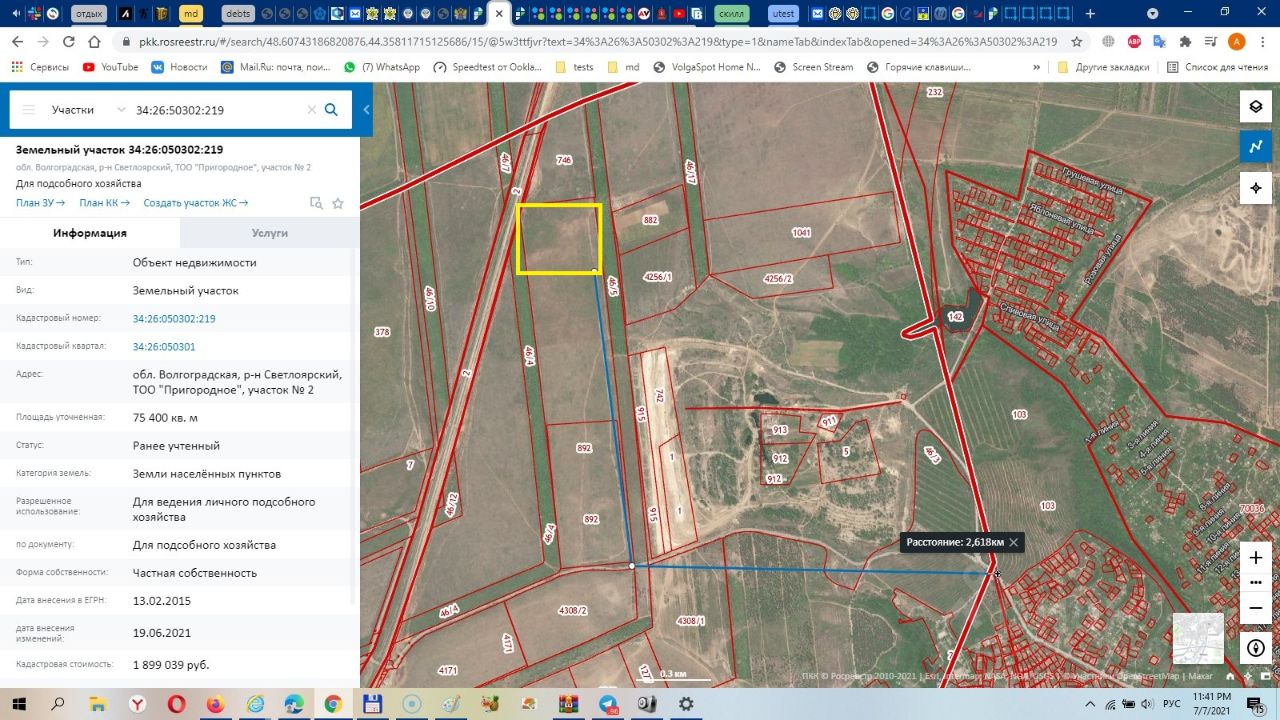Open the Chrome profile avatar
Image resolution: width=1280 pixels, height=720 pixels.
[x=1236, y=42]
